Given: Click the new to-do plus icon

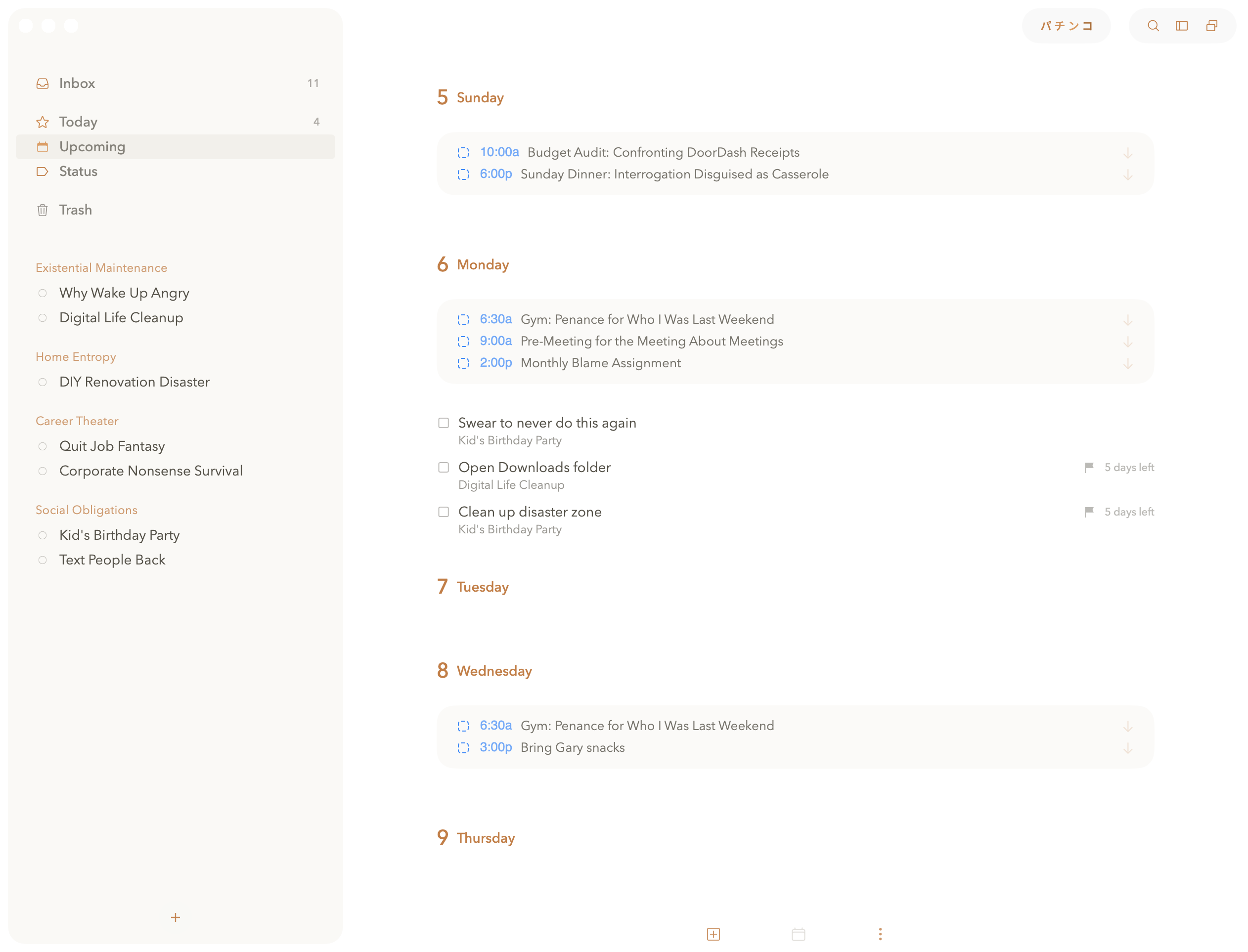Looking at the screenshot, I should (x=713, y=934).
